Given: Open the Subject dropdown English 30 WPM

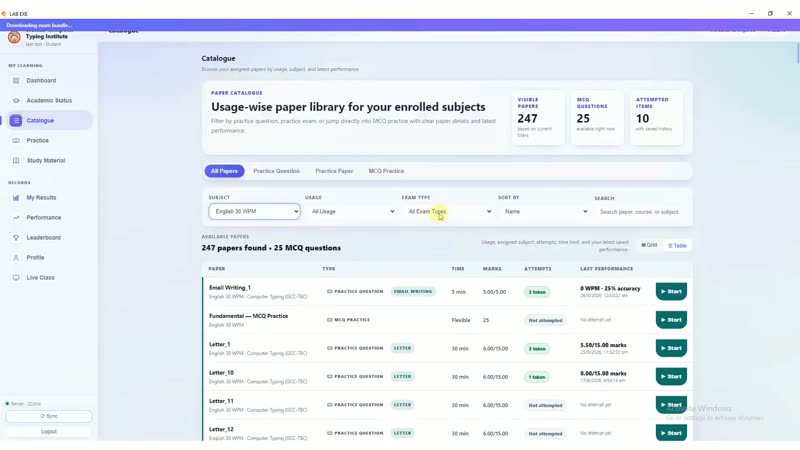Looking at the screenshot, I should point(254,211).
